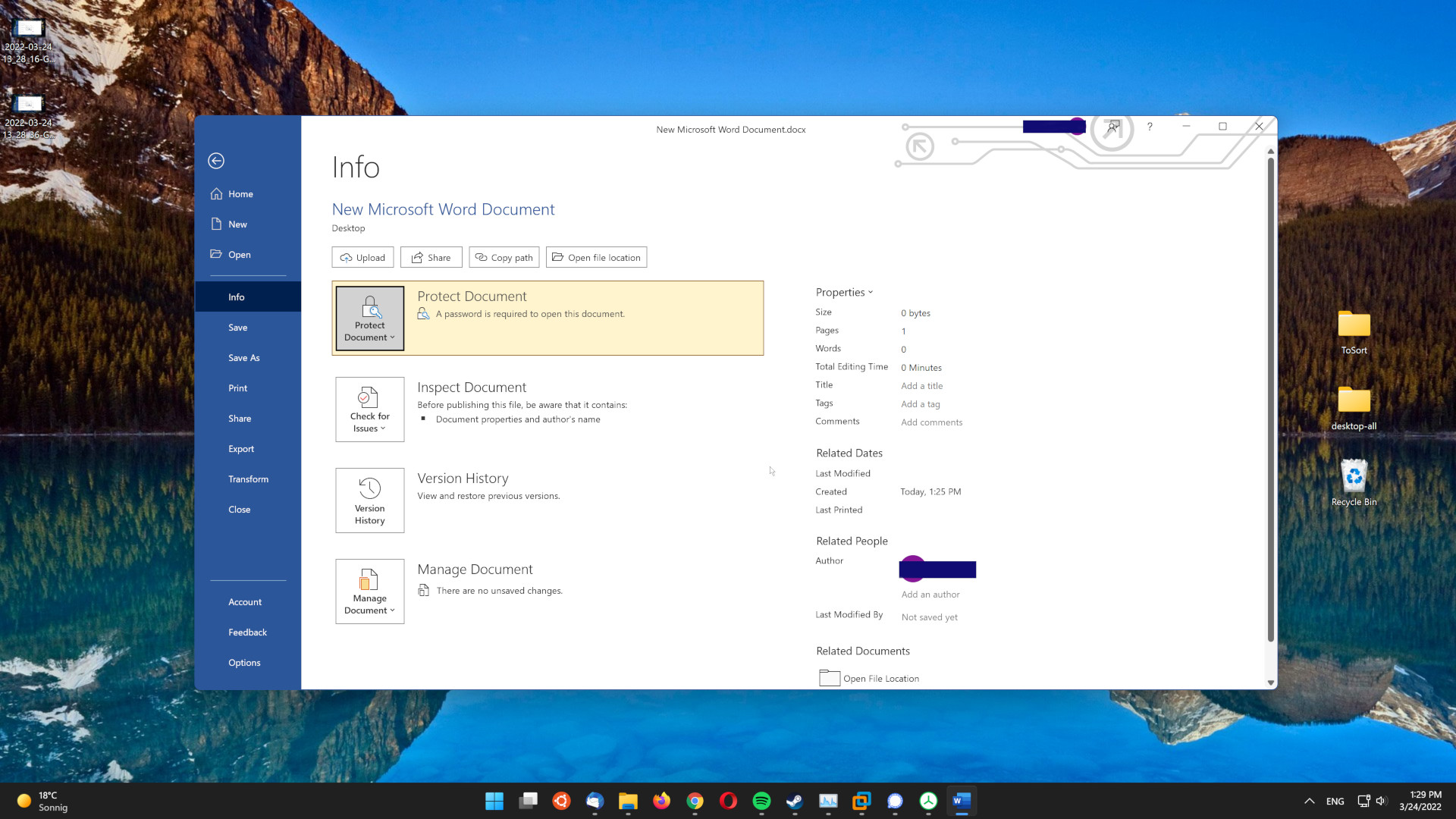Open the Signal icon in the taskbar
The height and width of the screenshot is (819, 1456).
tap(895, 801)
